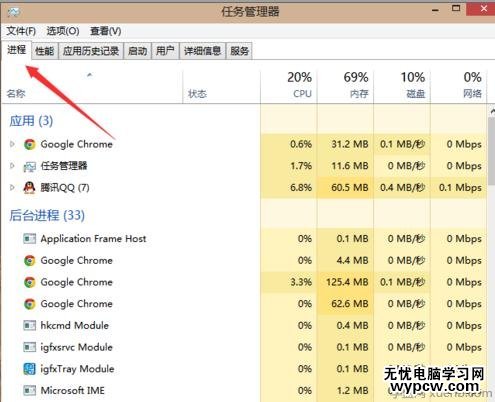Select the 进程 tab
This screenshot has width=495, height=402.
(x=17, y=50)
